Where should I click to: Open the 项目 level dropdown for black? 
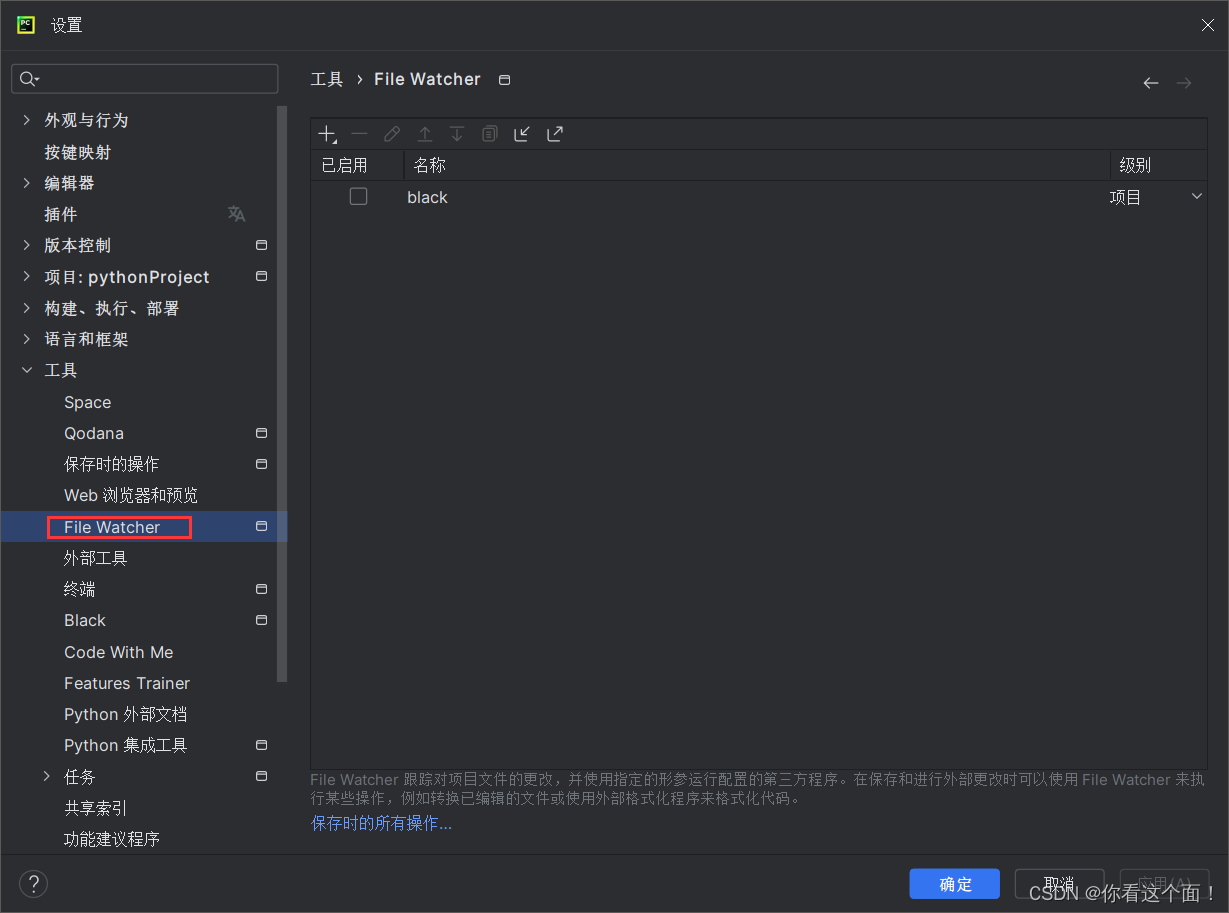(1197, 197)
